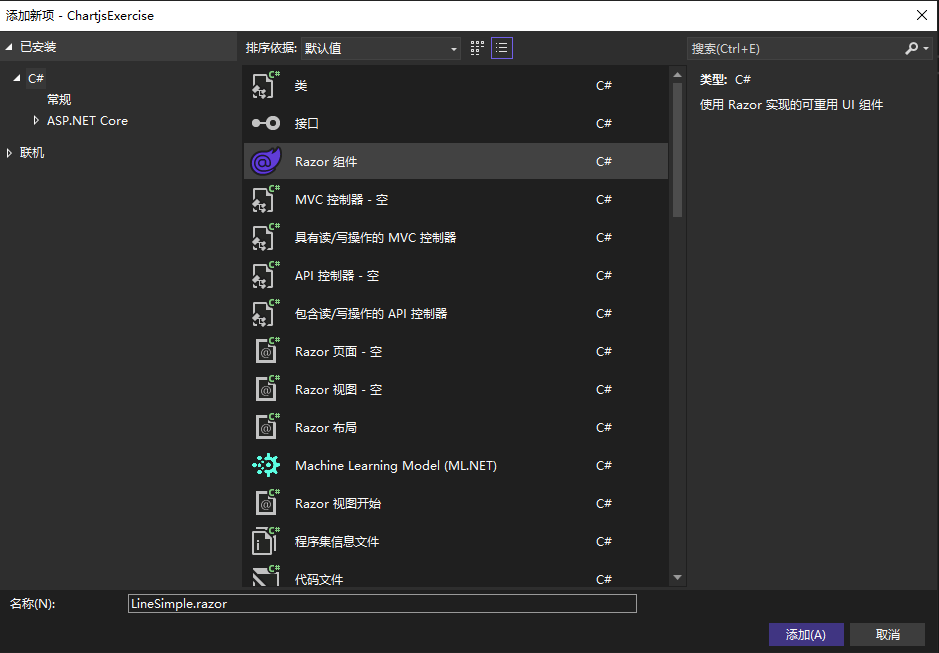Select ASP.NET Core tree item label
Image resolution: width=939 pixels, height=653 pixels.
87,120
